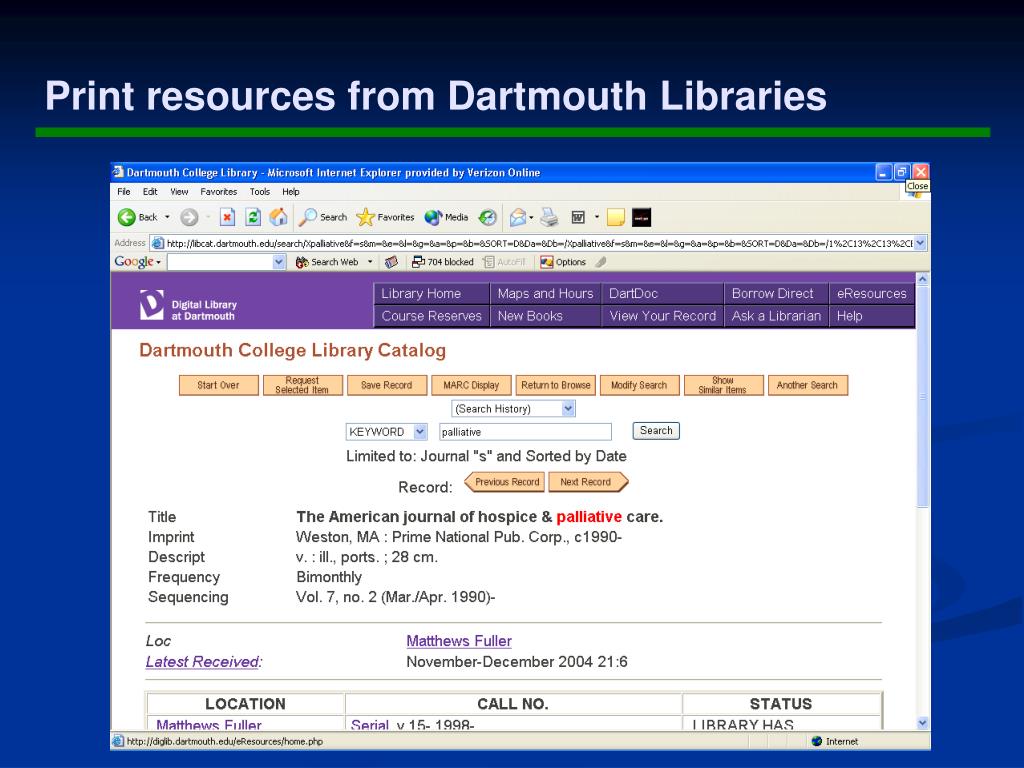
Task: Open the KEYWORD search type dropdown
Action: [420, 432]
